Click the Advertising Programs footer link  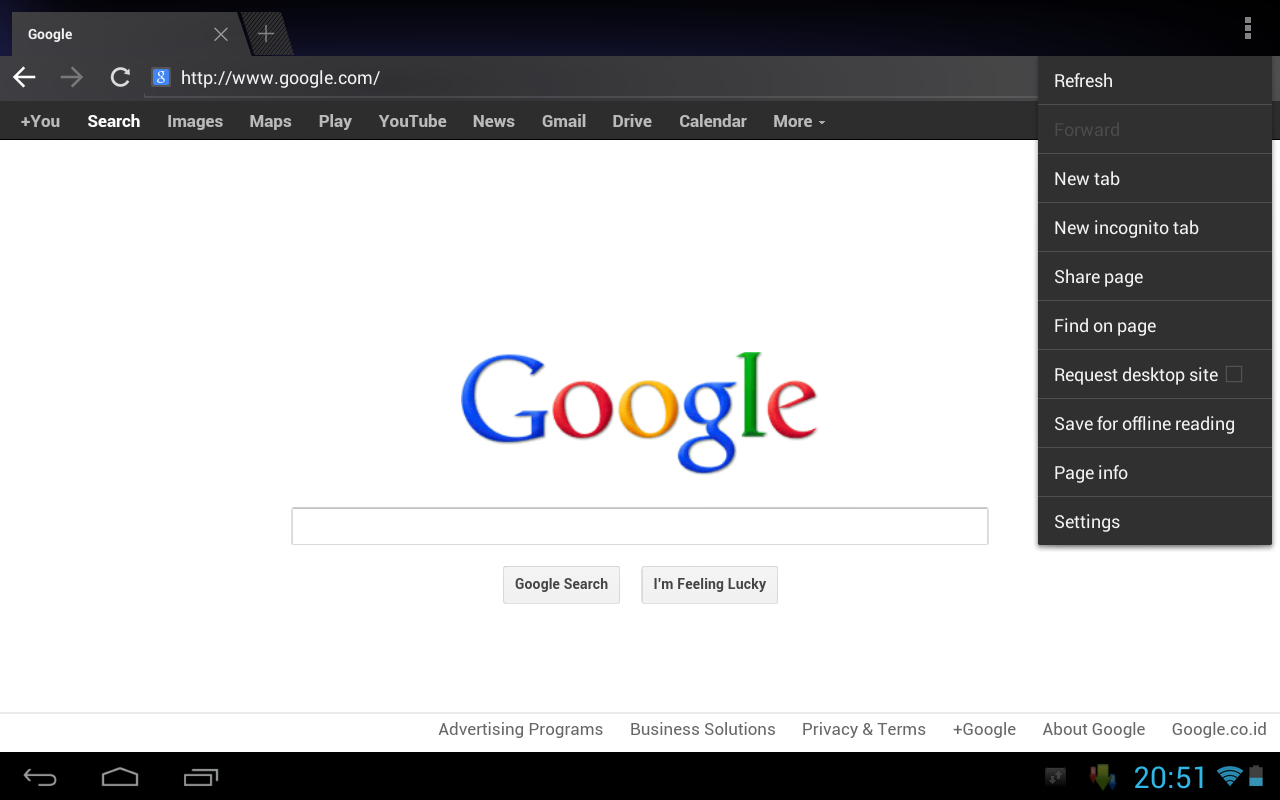(x=521, y=729)
